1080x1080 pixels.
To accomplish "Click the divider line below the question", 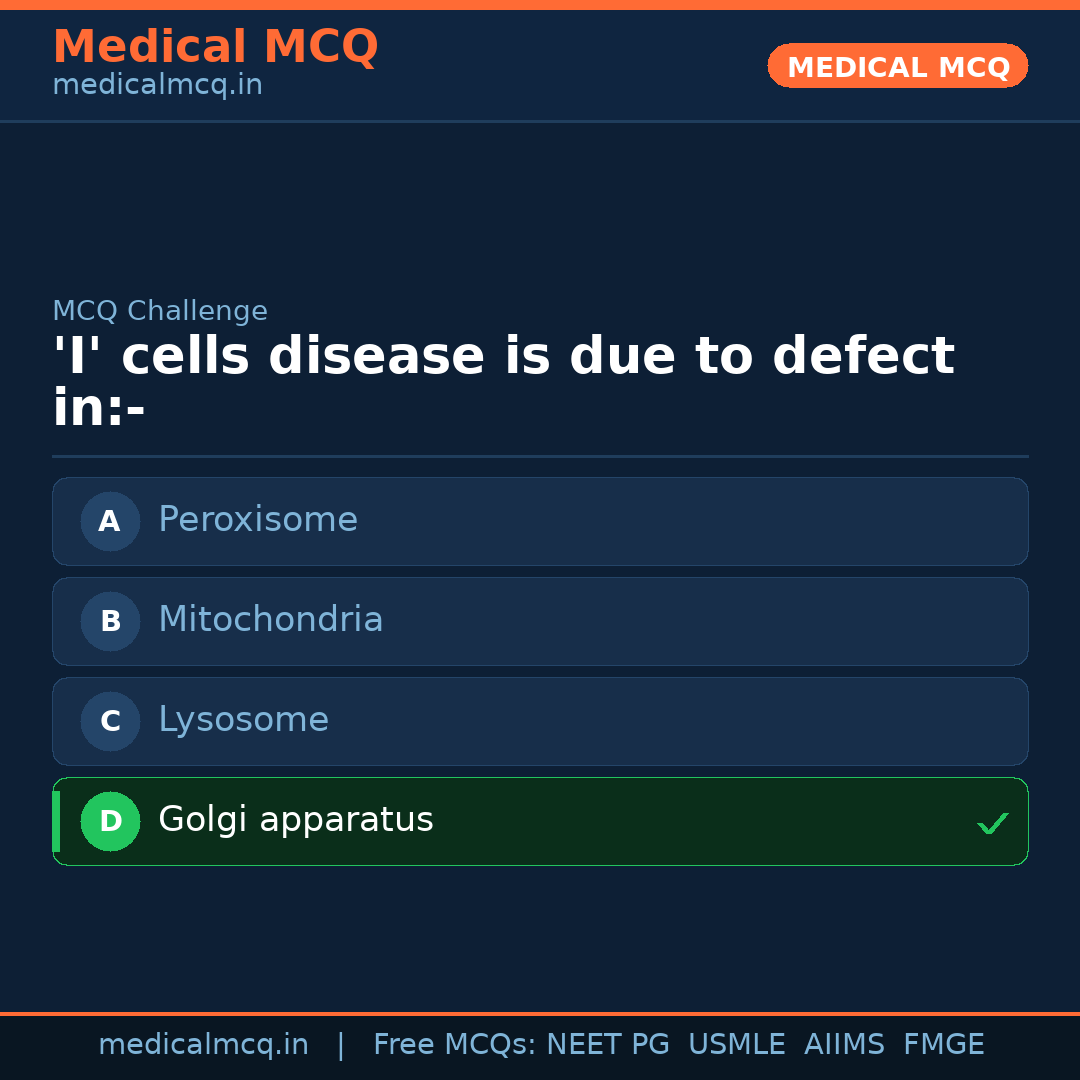I will pyautogui.click(x=540, y=457).
